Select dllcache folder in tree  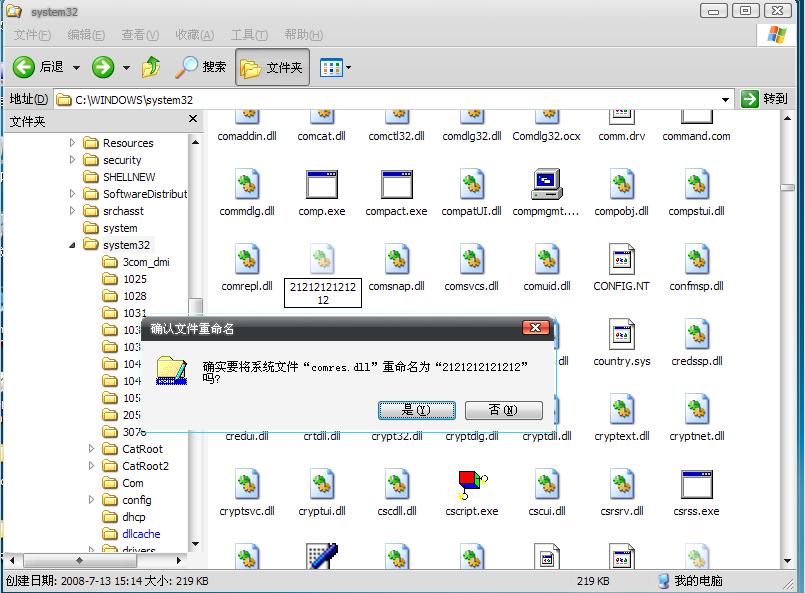pyautogui.click(x=141, y=534)
